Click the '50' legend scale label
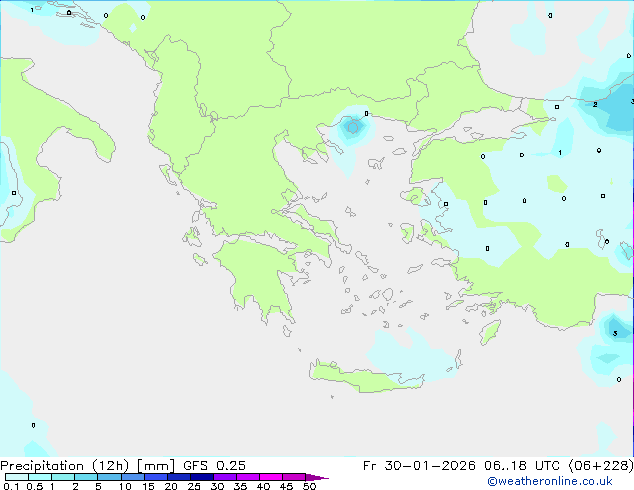Image resolution: width=634 pixels, height=490 pixels. (309, 486)
